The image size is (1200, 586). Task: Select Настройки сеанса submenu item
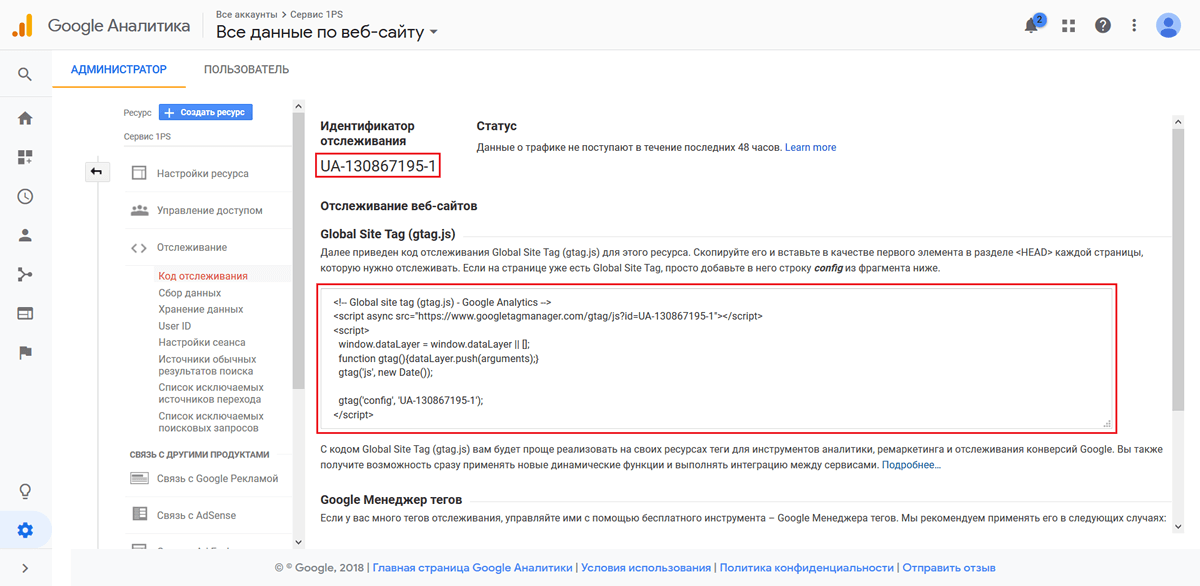(x=202, y=343)
